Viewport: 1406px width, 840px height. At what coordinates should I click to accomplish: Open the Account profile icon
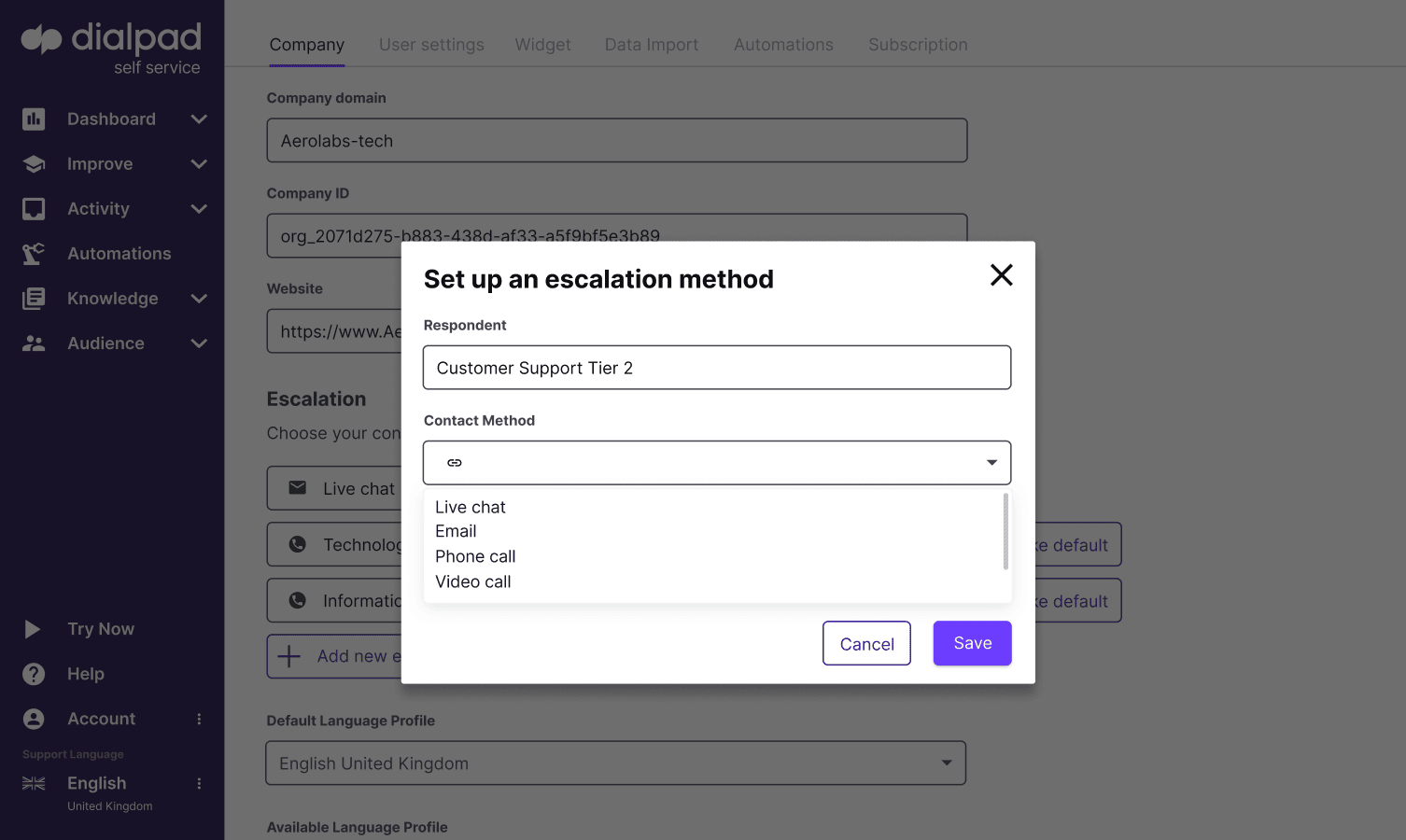coord(34,718)
